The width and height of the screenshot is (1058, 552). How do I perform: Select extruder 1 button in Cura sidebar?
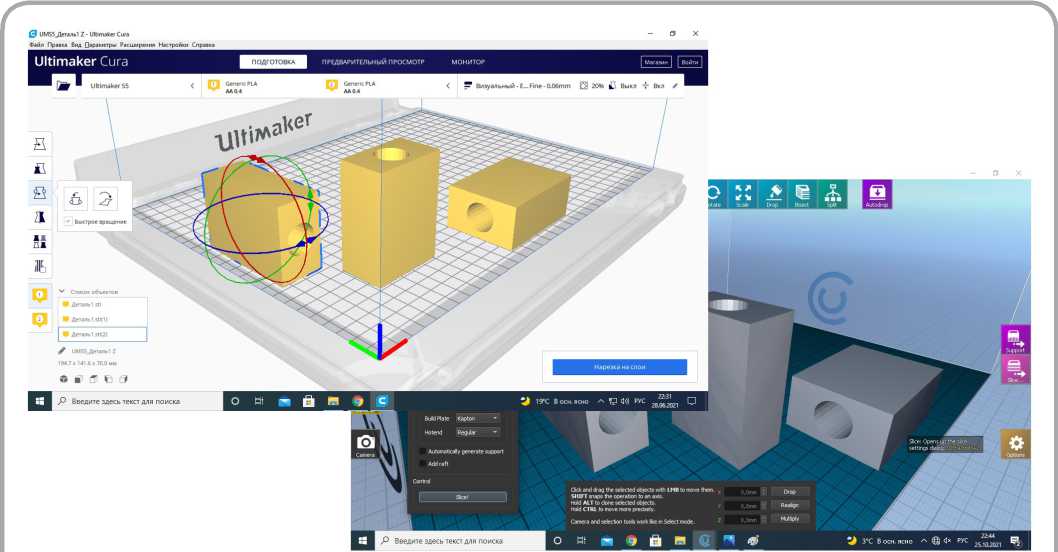click(40, 295)
